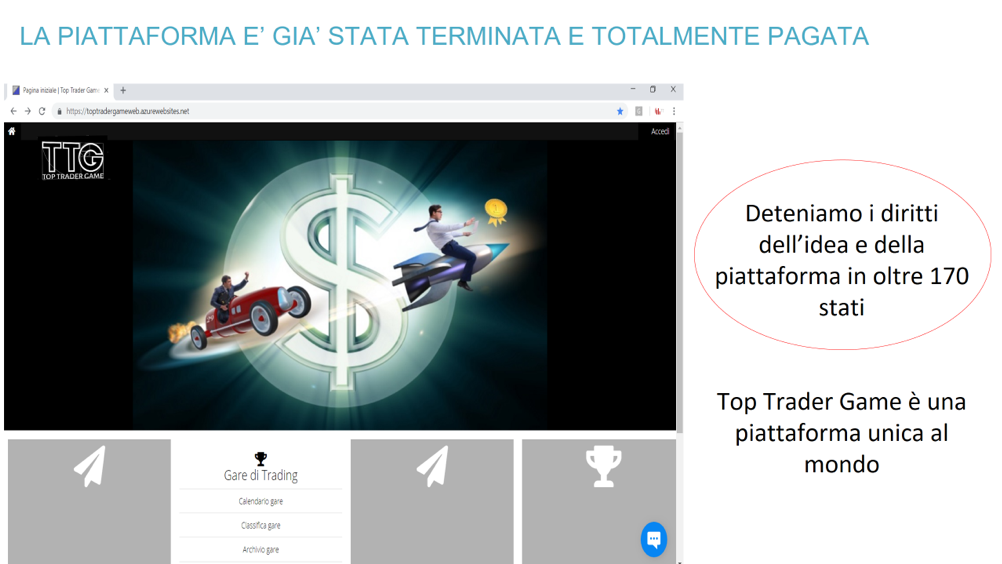Viewport: 1002px width, 564px height.
Task: Select the Pagina iniziale Top Trader Game tab
Action: 60,91
